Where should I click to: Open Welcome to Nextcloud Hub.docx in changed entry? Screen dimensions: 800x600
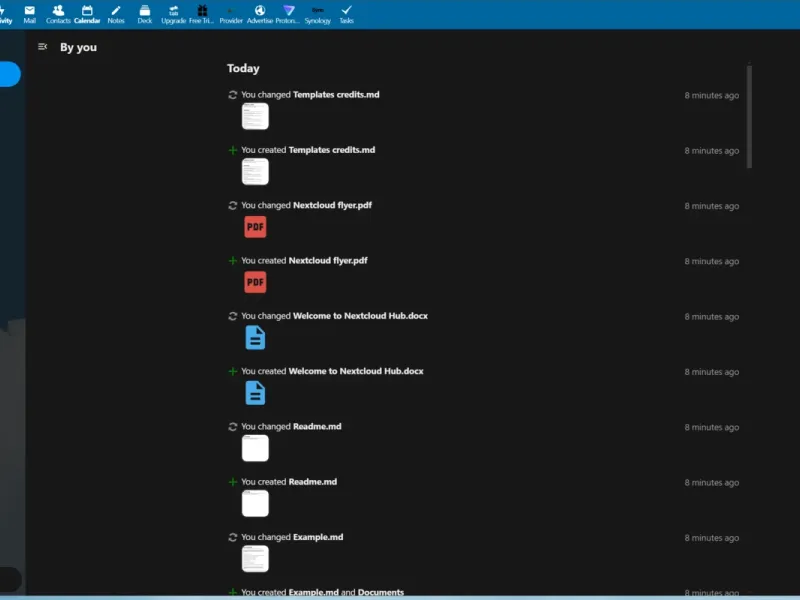point(360,316)
